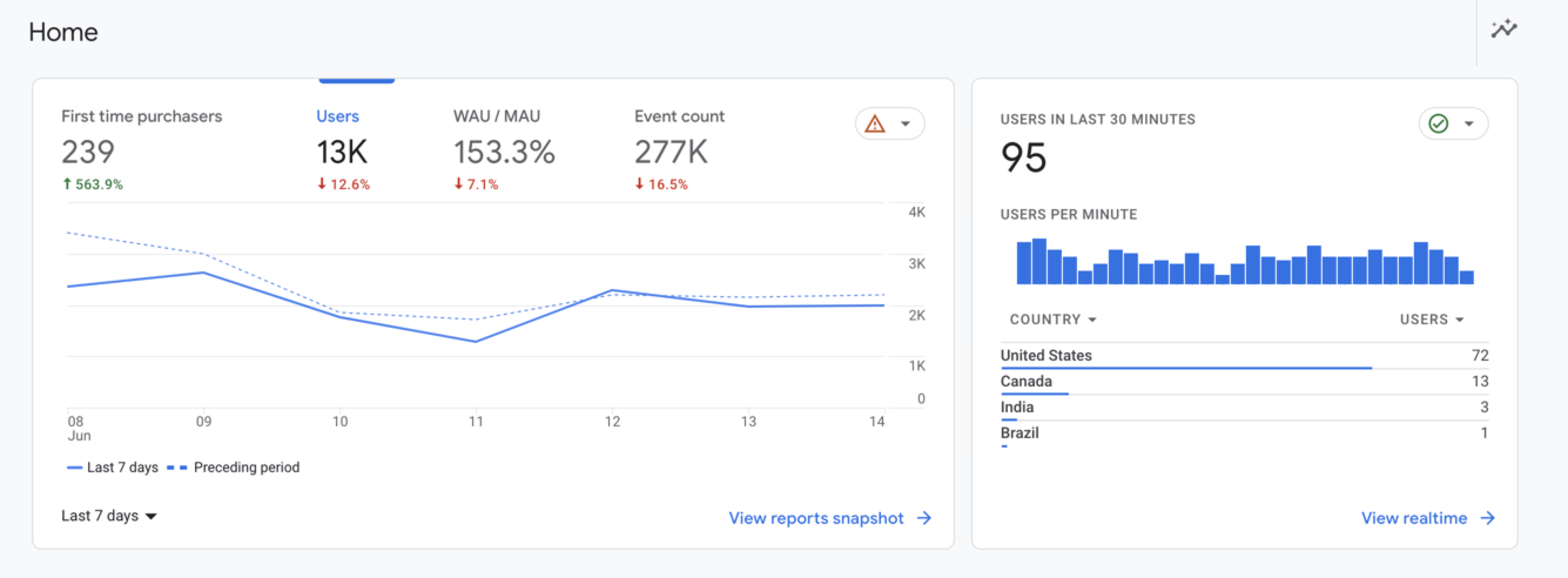Open the View reports snapshot link
This screenshot has width=1568, height=578.
[x=816, y=517]
